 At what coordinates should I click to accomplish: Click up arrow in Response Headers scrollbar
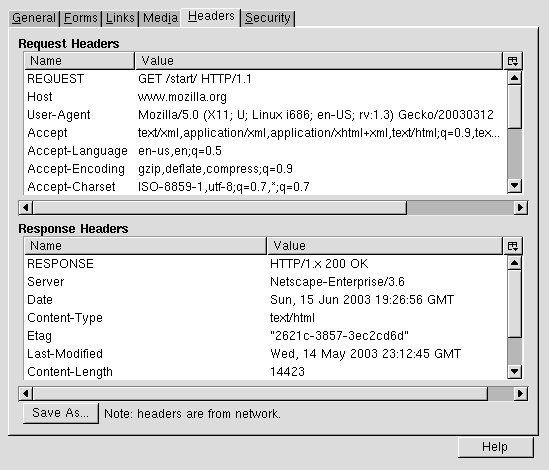coord(514,263)
